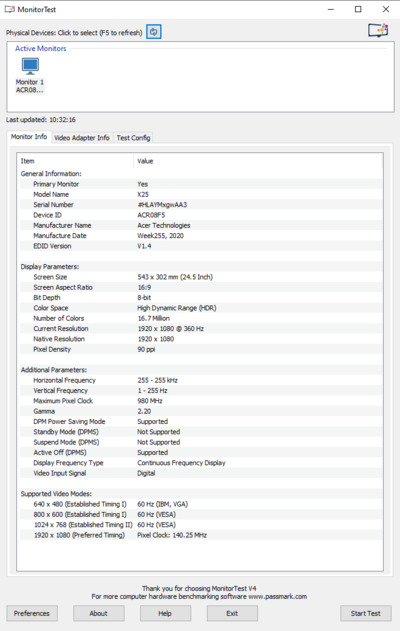Viewport: 400px width, 631px height.
Task: Select the Maximum Pixel Clock row
Action: pos(200,401)
